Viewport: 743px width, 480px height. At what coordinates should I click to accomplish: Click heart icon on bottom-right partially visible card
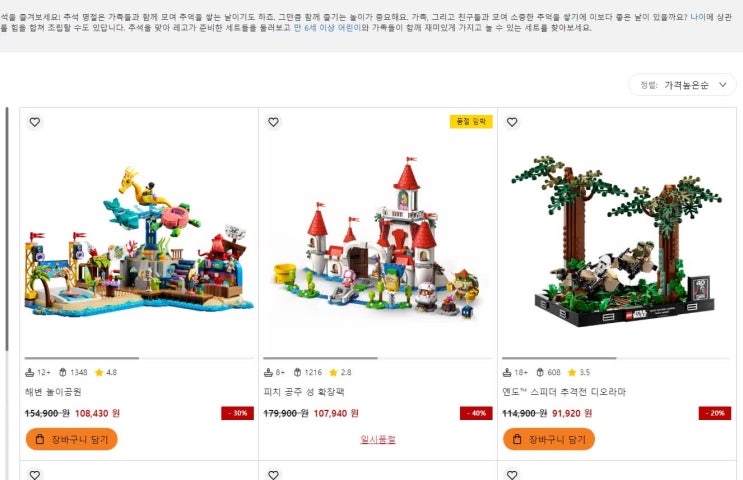(x=512, y=475)
